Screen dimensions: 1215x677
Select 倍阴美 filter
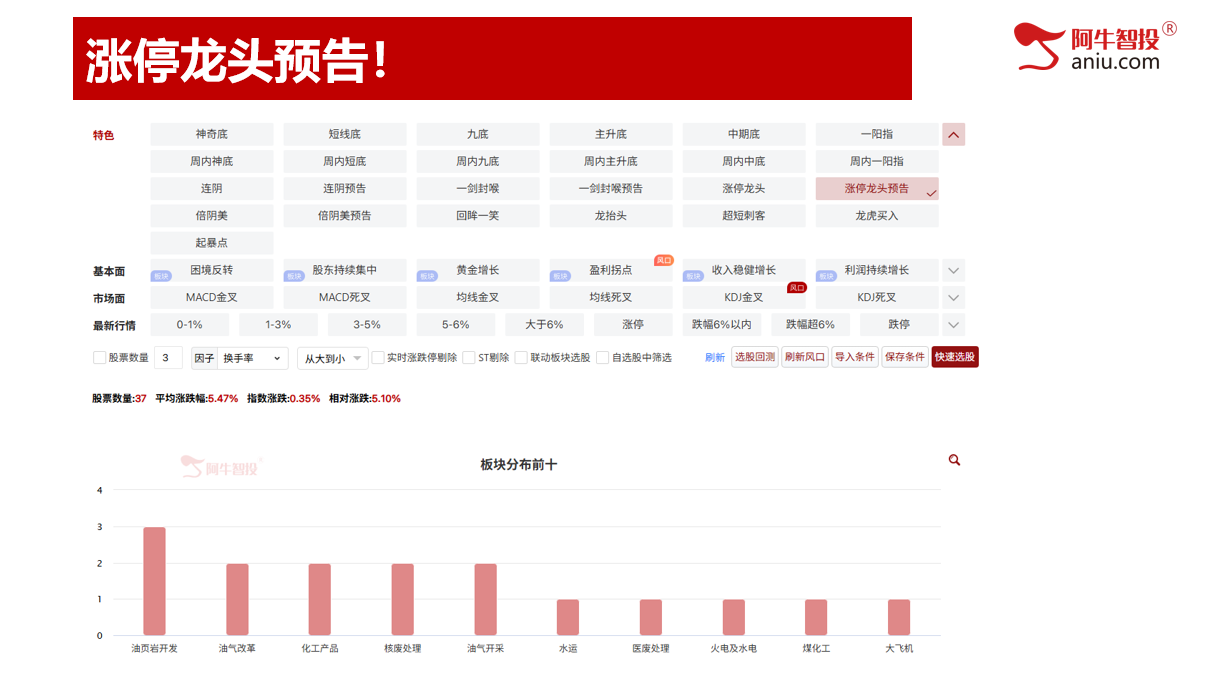[212, 215]
